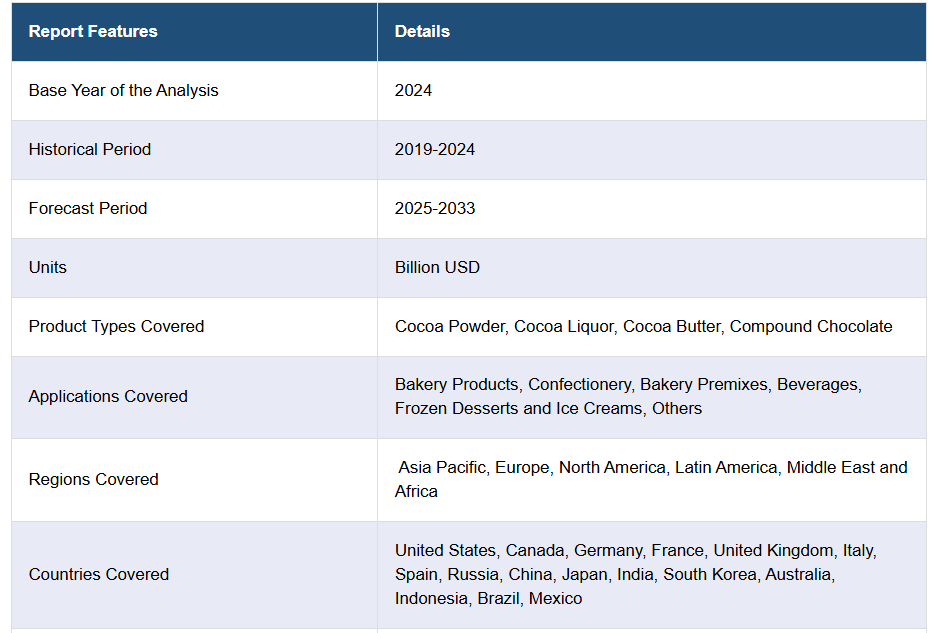Click the Details column header
Image resolution: width=930 pixels, height=633 pixels.
click(x=422, y=32)
